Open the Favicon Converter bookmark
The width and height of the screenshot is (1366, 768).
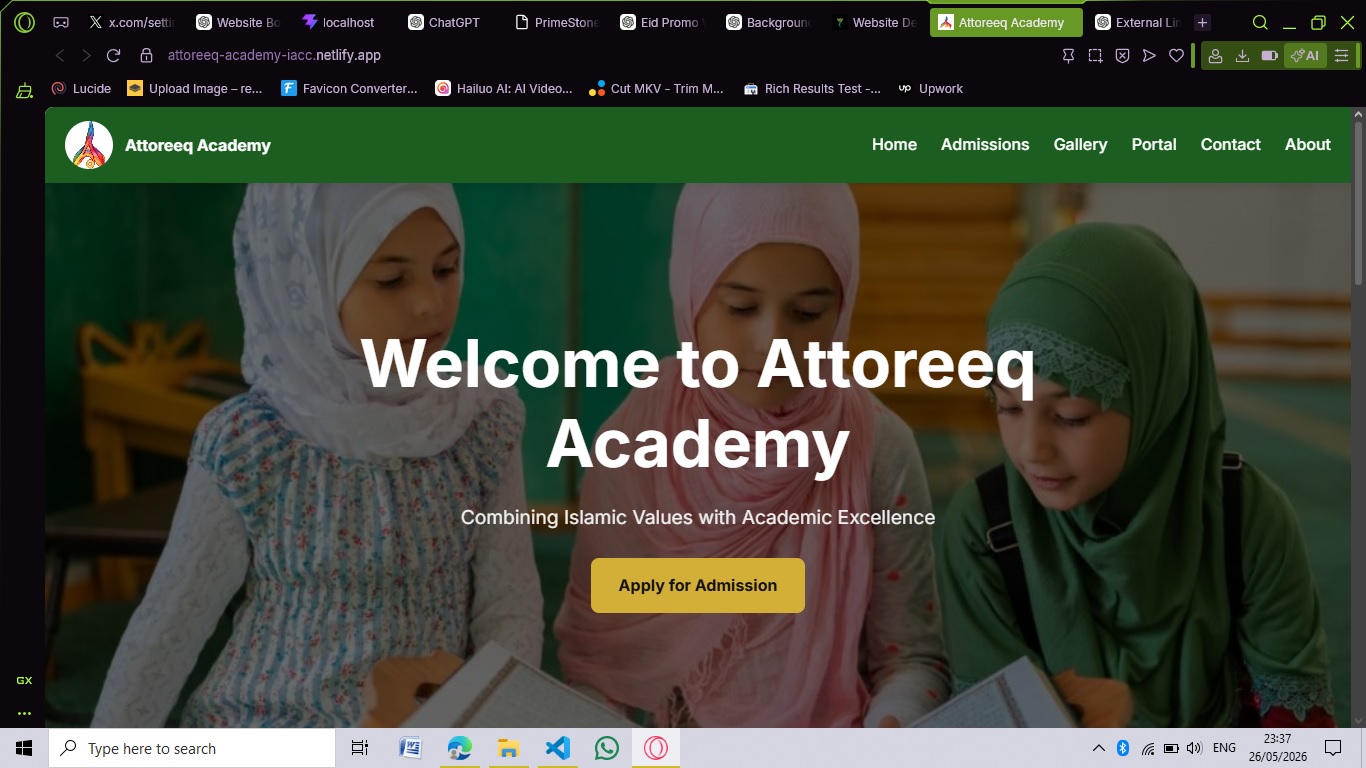coord(350,89)
